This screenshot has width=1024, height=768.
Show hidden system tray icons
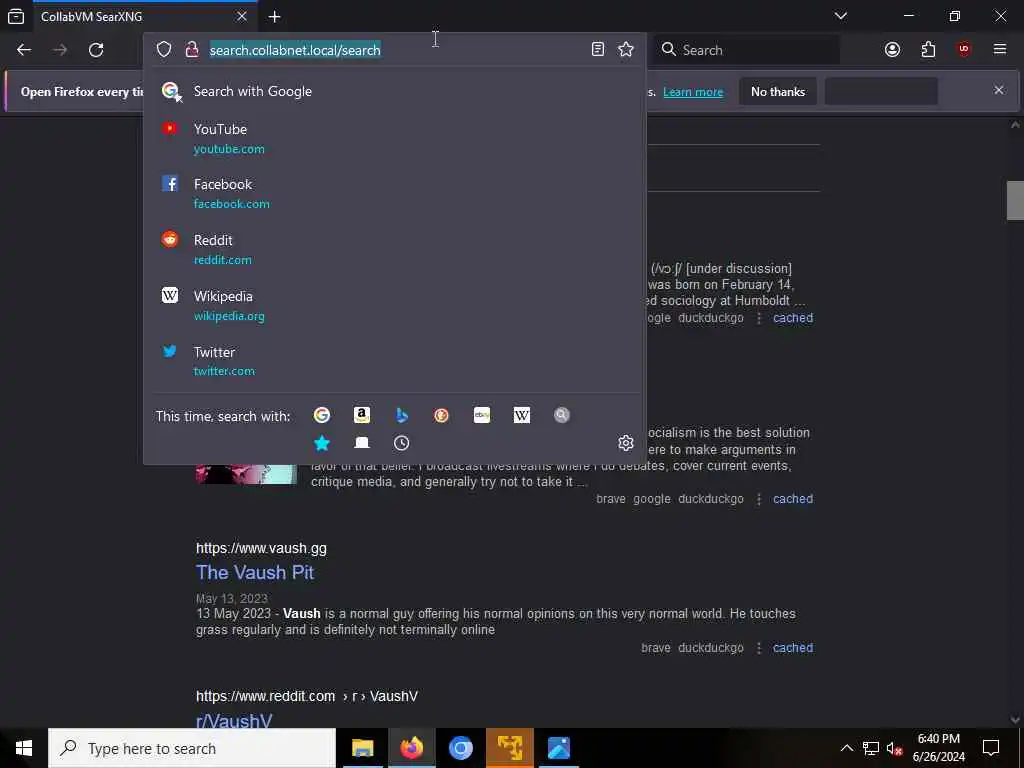point(846,748)
